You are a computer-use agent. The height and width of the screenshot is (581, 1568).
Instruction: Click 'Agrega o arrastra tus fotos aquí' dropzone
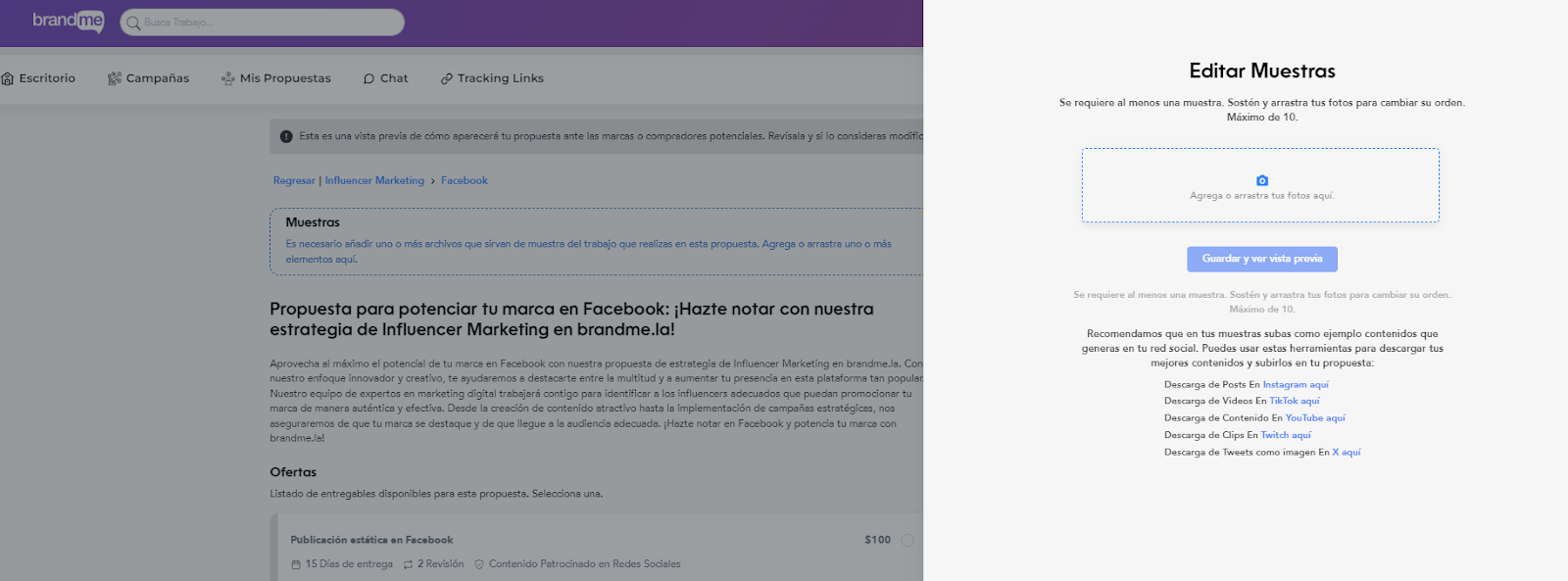point(1260,185)
